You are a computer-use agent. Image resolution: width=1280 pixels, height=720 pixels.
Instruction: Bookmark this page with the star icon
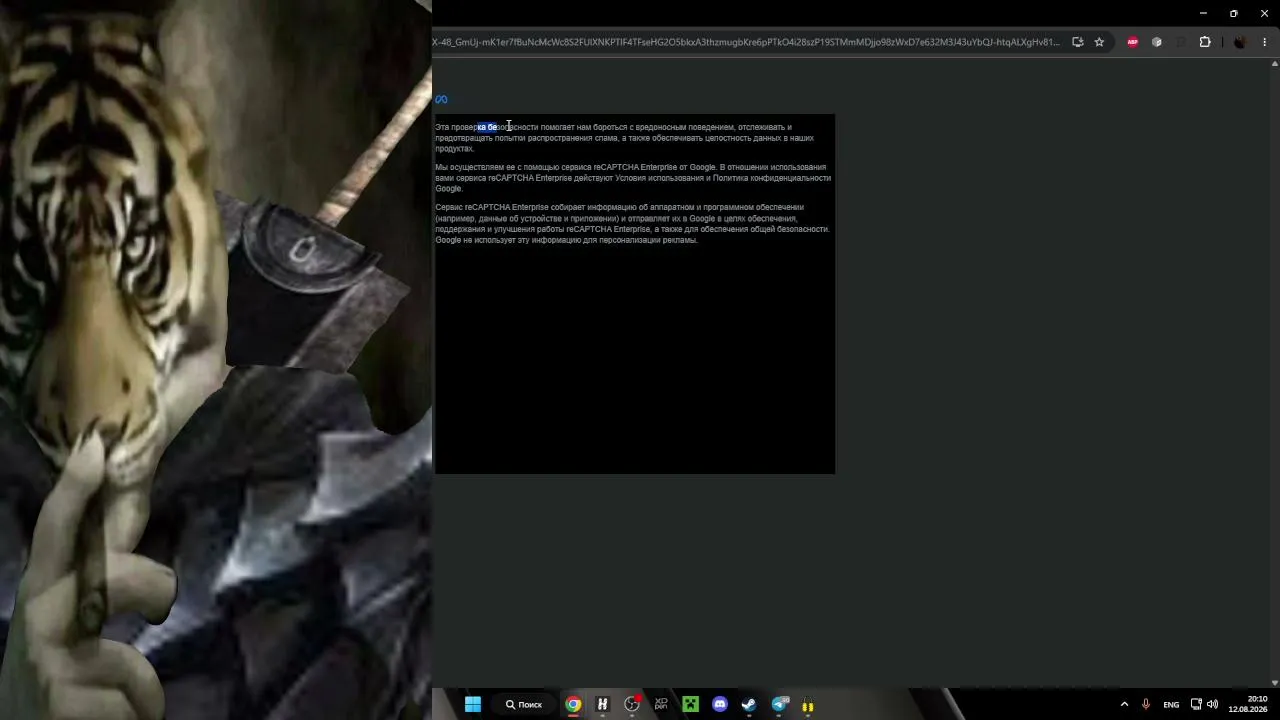click(x=1099, y=42)
